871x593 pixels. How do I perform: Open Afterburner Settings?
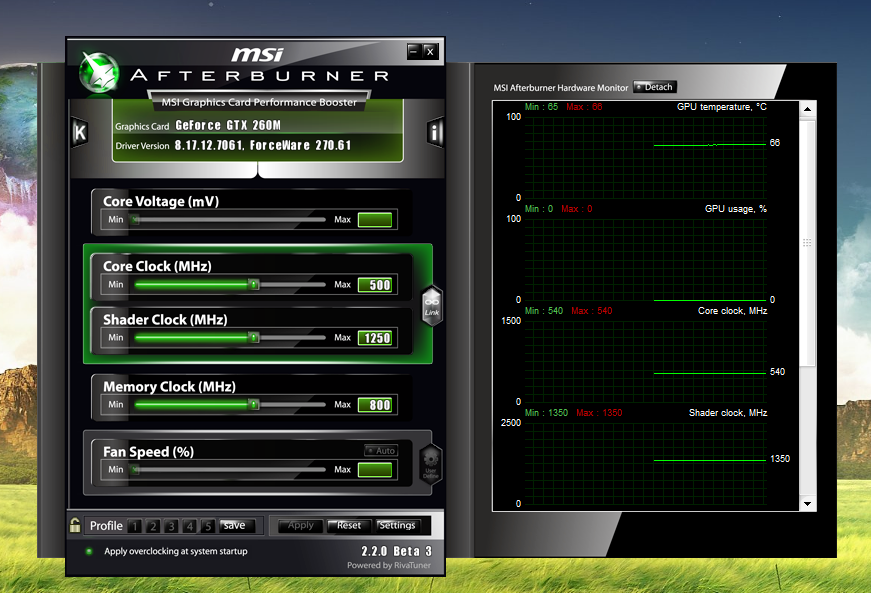click(397, 525)
